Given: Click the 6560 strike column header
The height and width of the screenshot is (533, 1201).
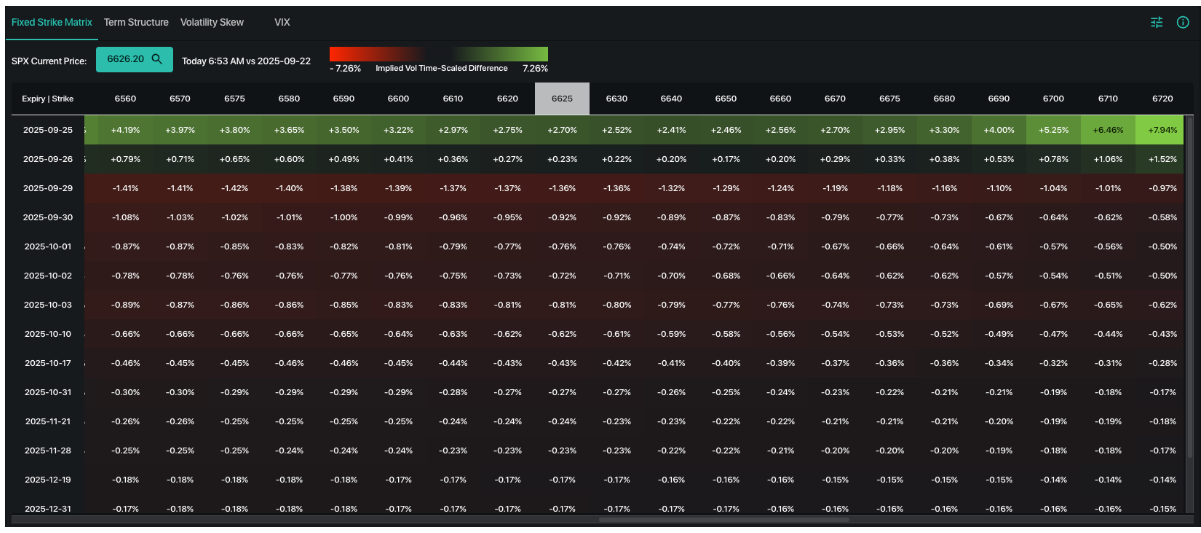Looking at the screenshot, I should [125, 99].
